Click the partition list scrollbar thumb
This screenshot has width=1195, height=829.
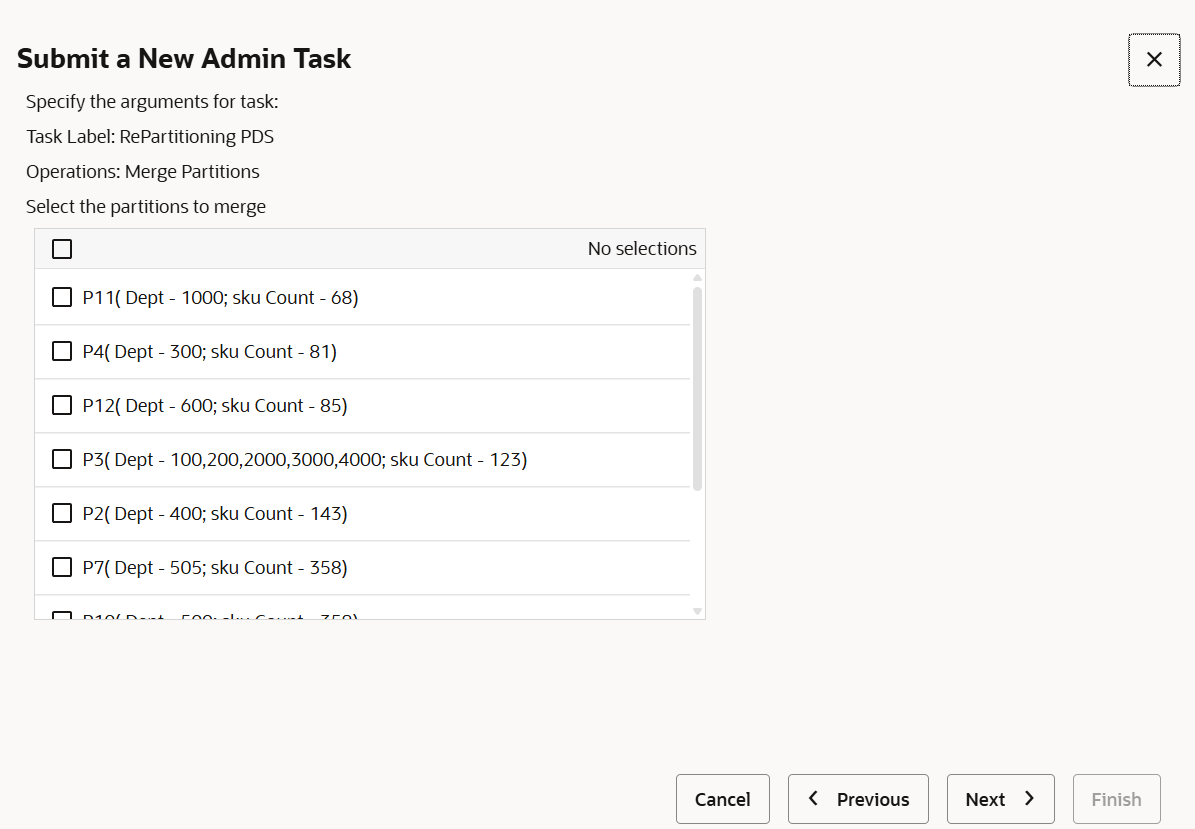click(697, 388)
